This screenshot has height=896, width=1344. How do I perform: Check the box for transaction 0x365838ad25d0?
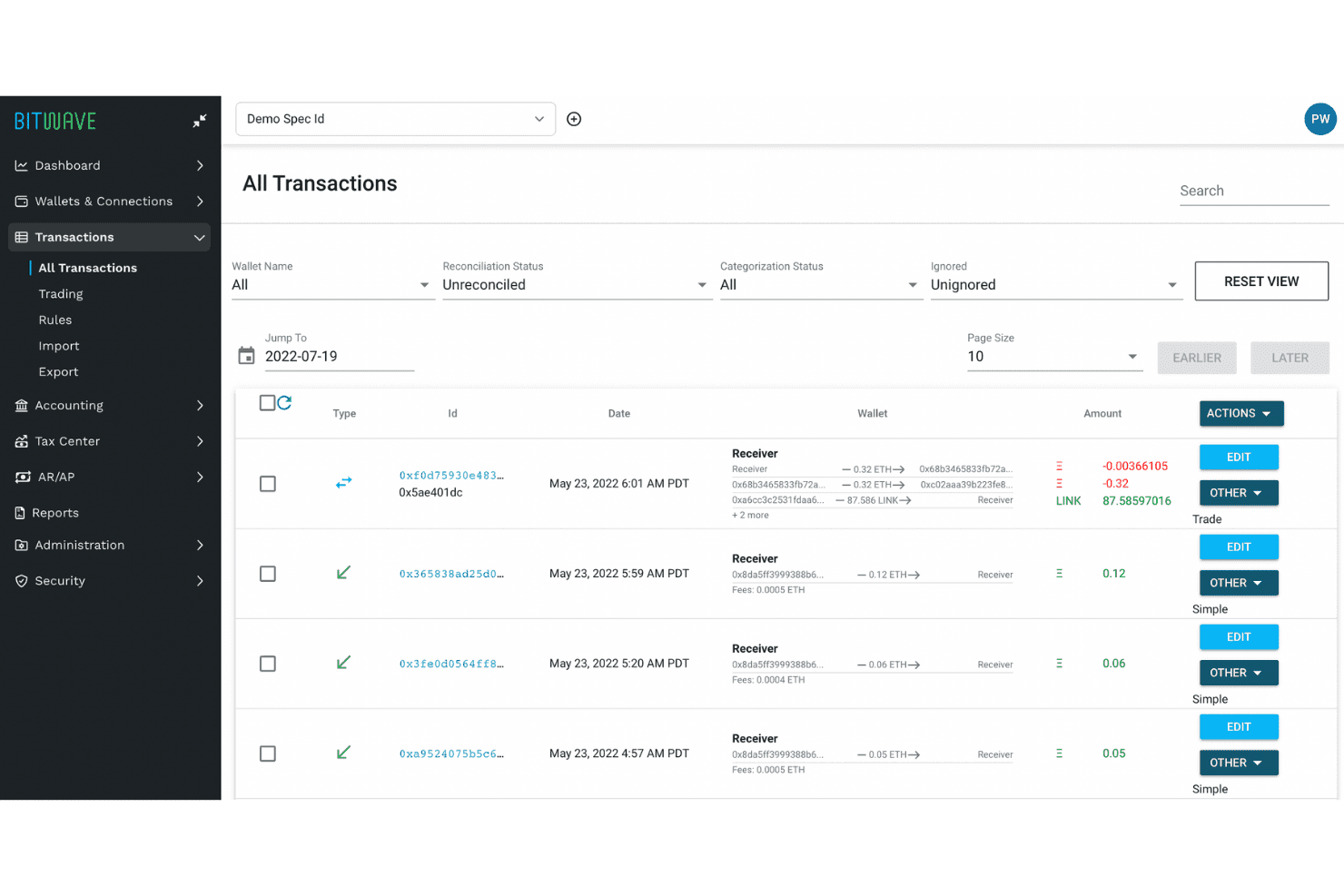pos(268,574)
